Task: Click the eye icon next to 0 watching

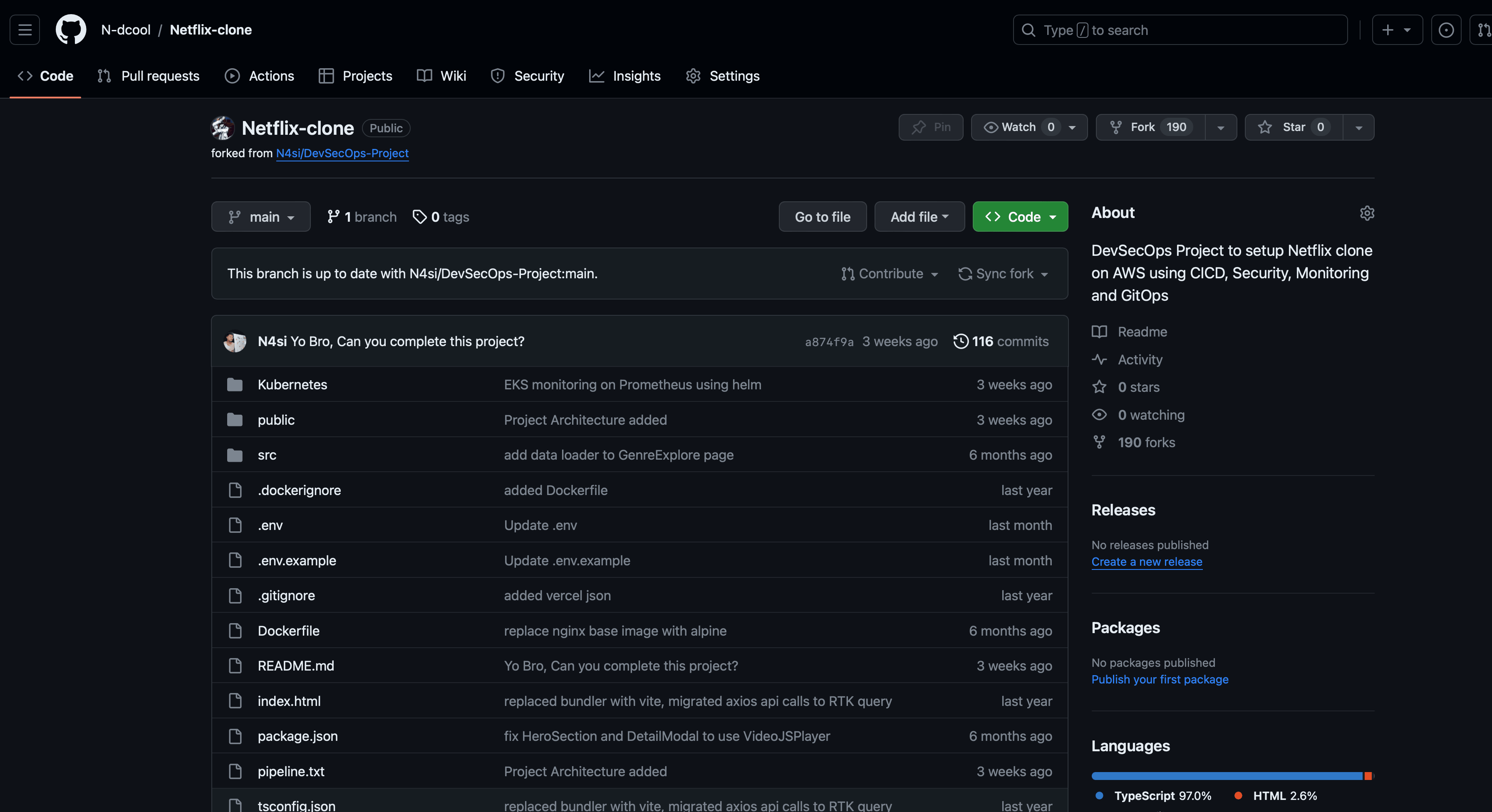Action: [x=1099, y=415]
